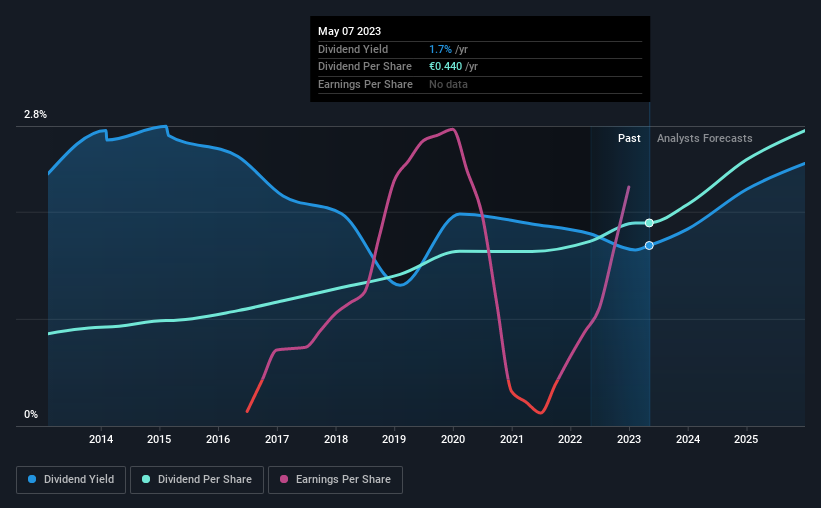Click the pink Earnings Per Share legend dot

pos(284,479)
